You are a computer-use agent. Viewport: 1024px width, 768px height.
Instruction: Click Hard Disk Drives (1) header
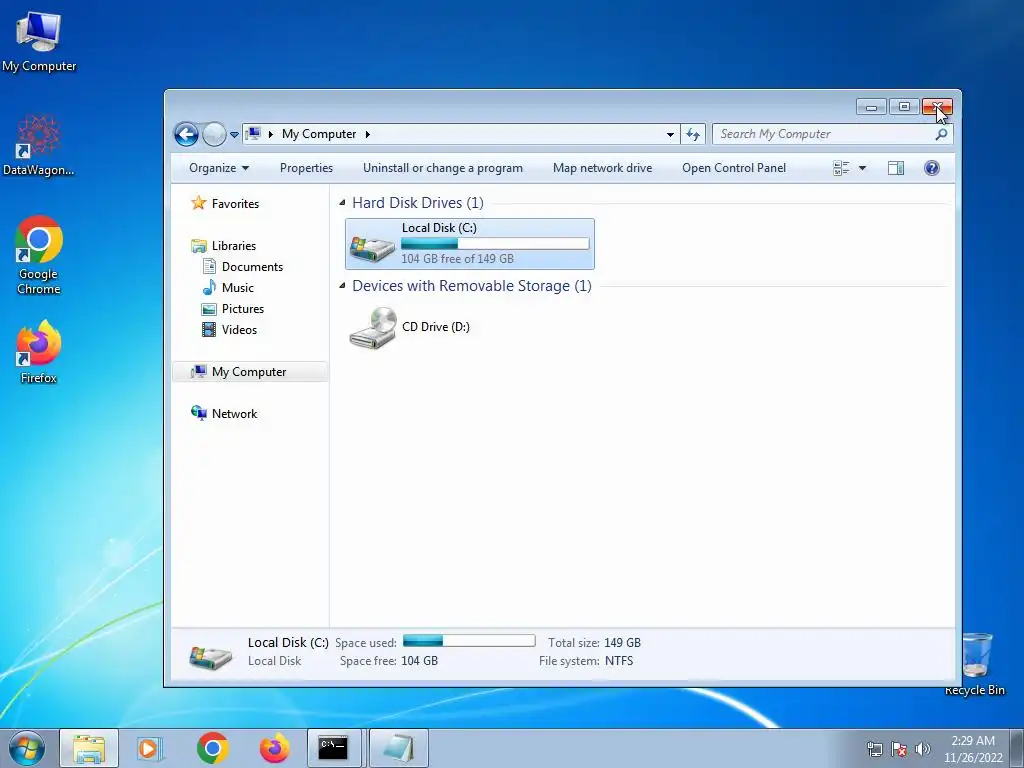[x=418, y=203]
